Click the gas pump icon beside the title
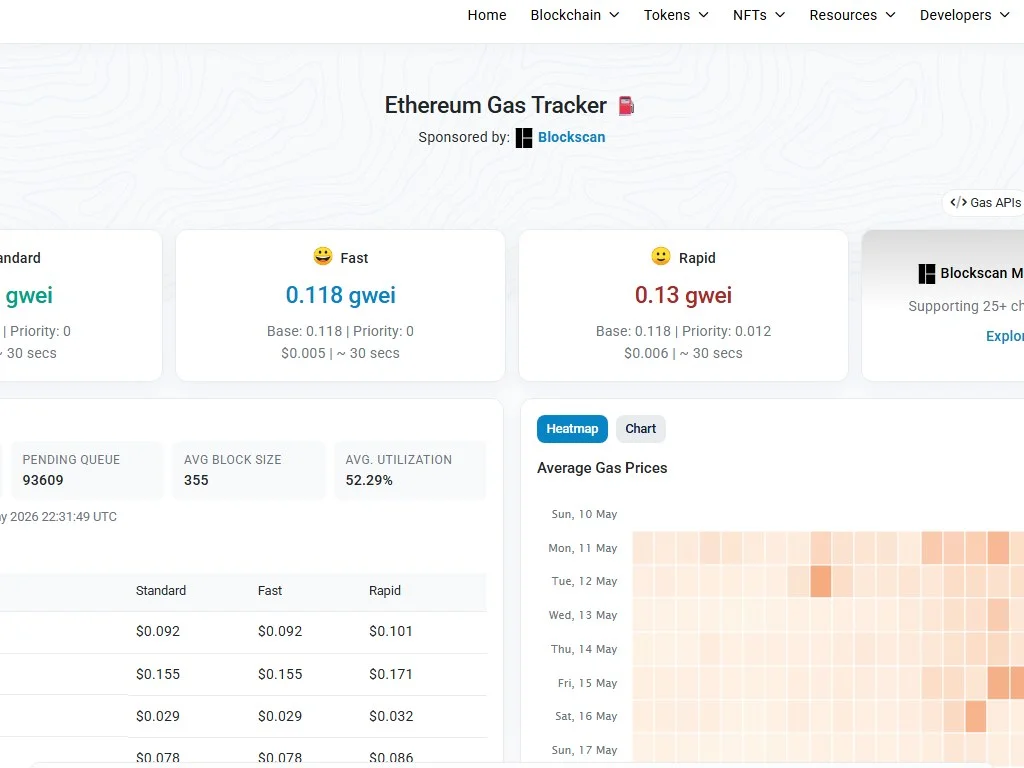This screenshot has height=768, width=1024. pyautogui.click(x=626, y=106)
